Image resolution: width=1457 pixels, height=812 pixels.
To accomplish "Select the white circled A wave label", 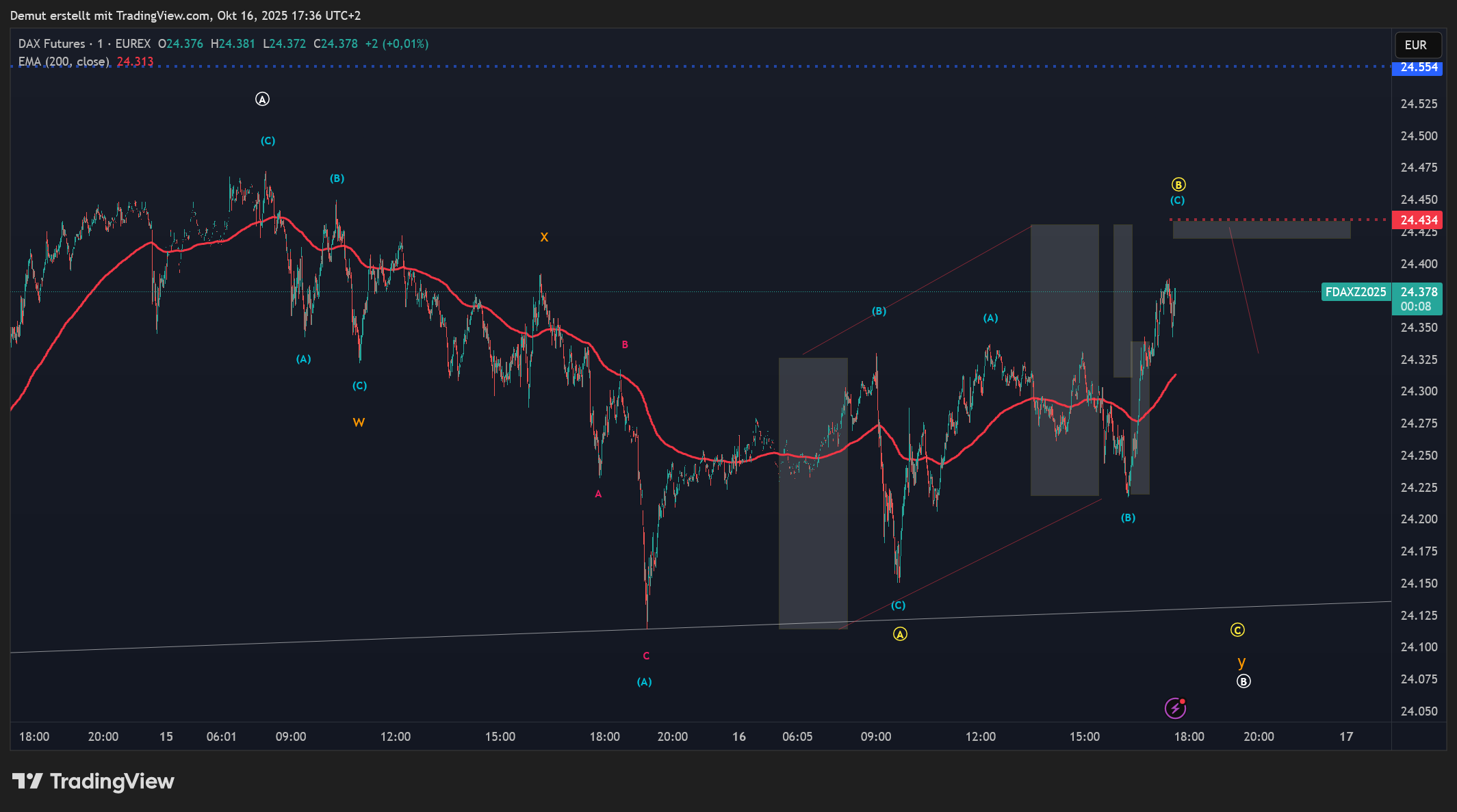I will [262, 99].
